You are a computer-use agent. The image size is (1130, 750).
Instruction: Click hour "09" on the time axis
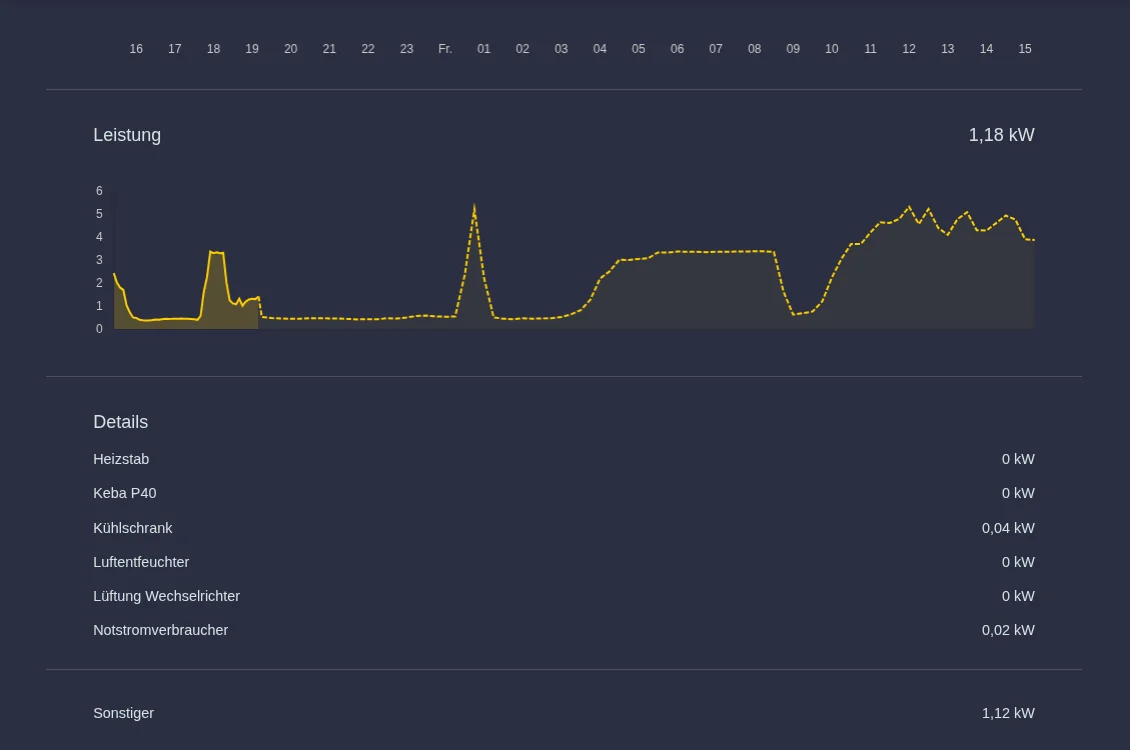tap(793, 48)
